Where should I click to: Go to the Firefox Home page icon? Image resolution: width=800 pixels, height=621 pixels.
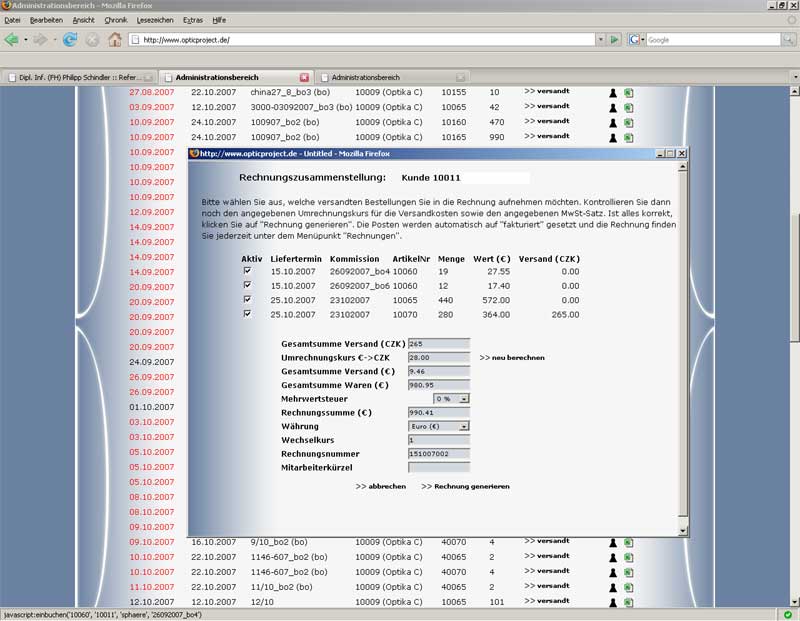tap(115, 40)
